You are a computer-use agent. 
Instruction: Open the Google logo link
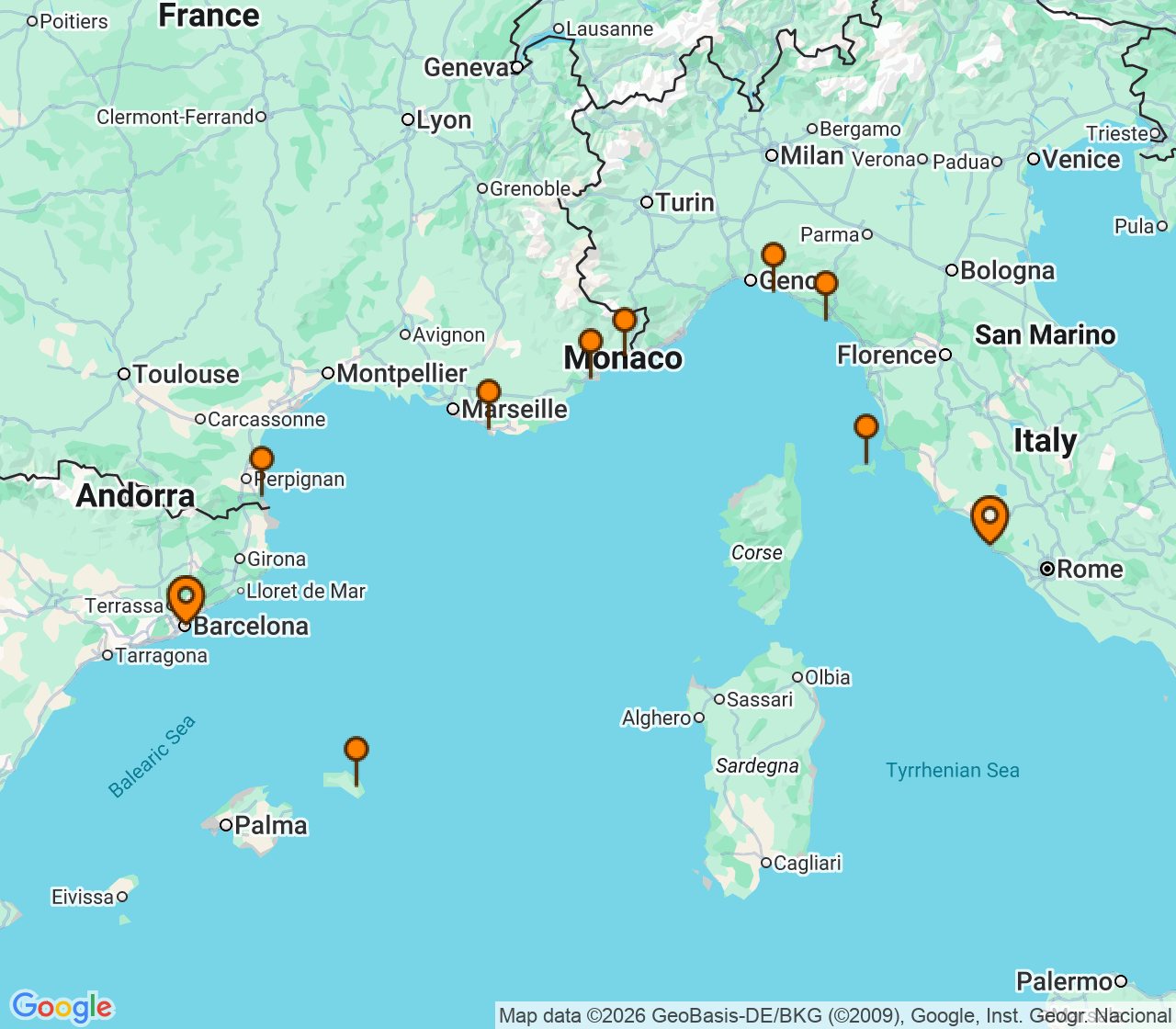click(x=62, y=1007)
